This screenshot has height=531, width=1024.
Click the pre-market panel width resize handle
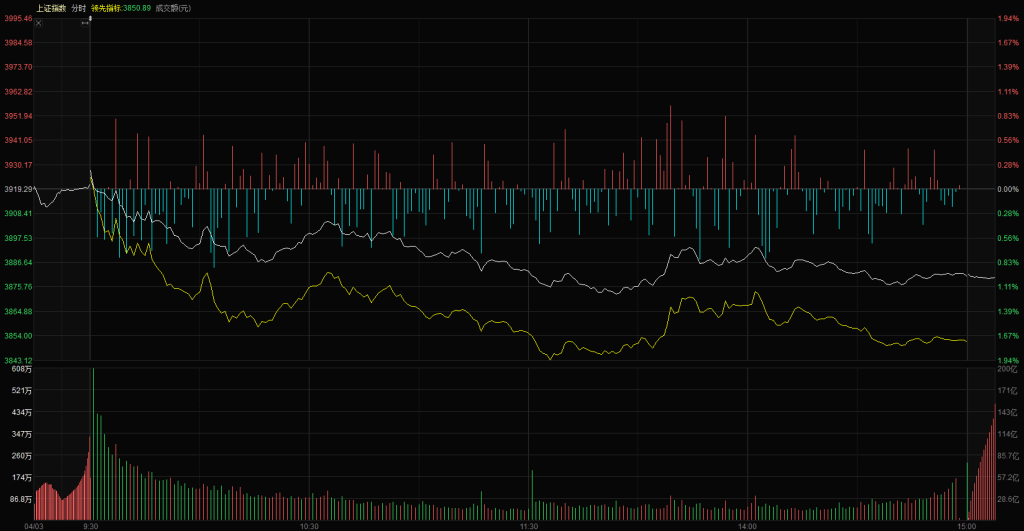(x=85, y=22)
